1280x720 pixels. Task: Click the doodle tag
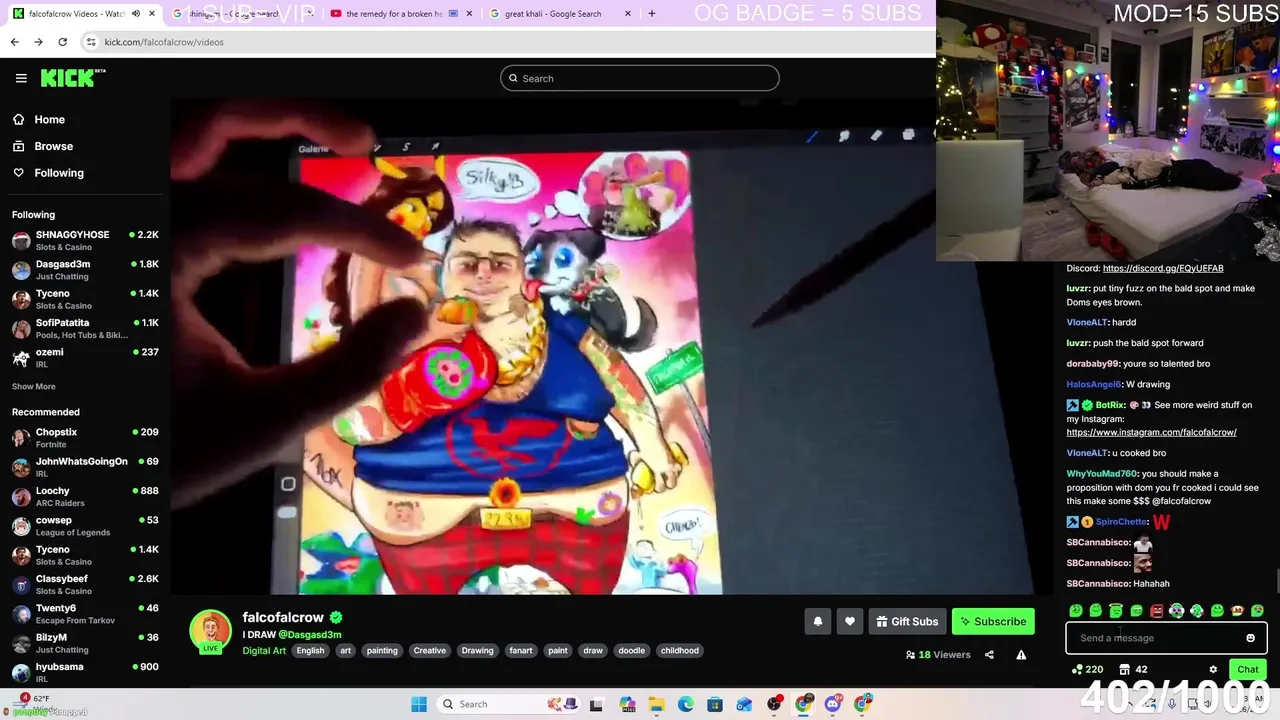click(x=632, y=651)
